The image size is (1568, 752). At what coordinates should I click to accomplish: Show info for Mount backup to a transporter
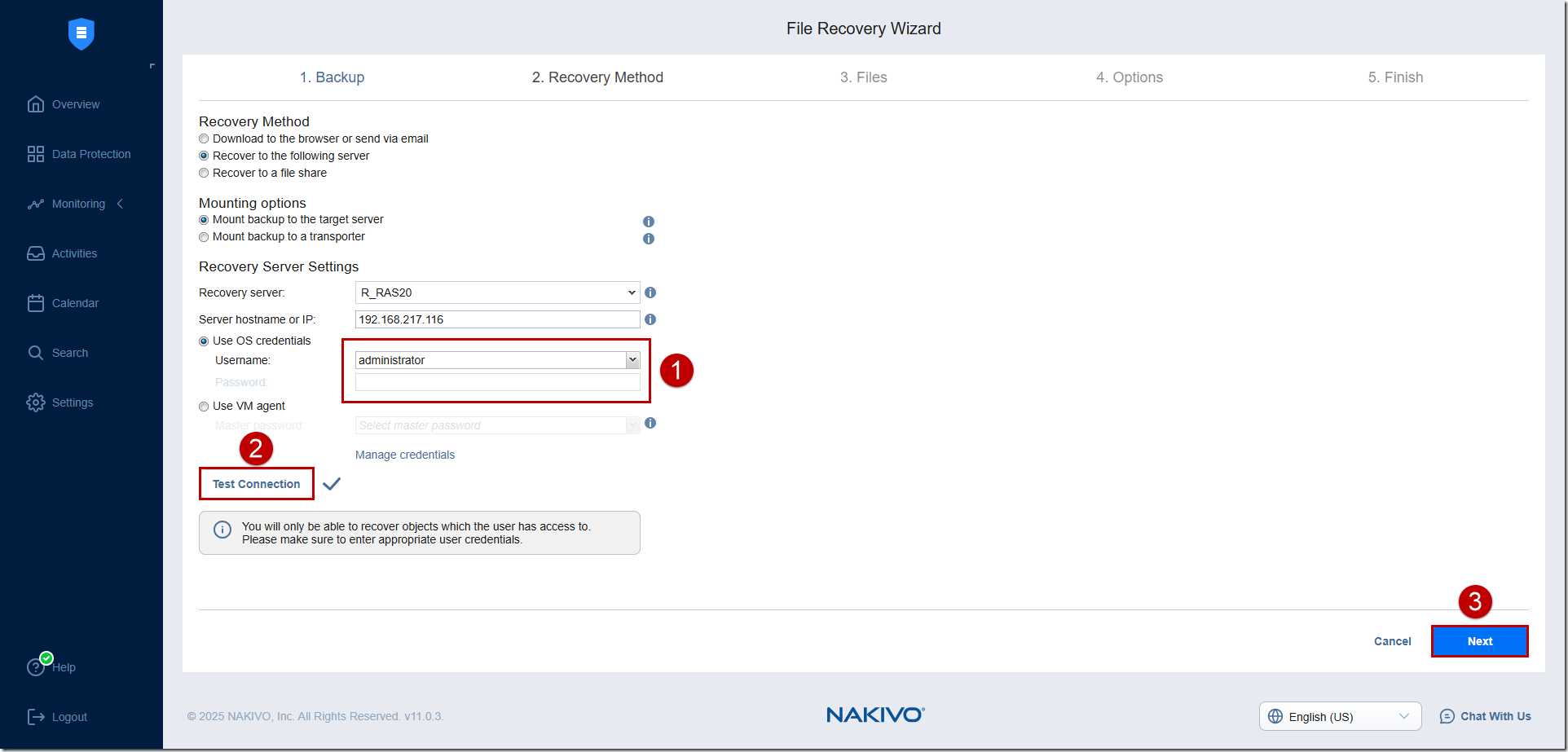649,239
